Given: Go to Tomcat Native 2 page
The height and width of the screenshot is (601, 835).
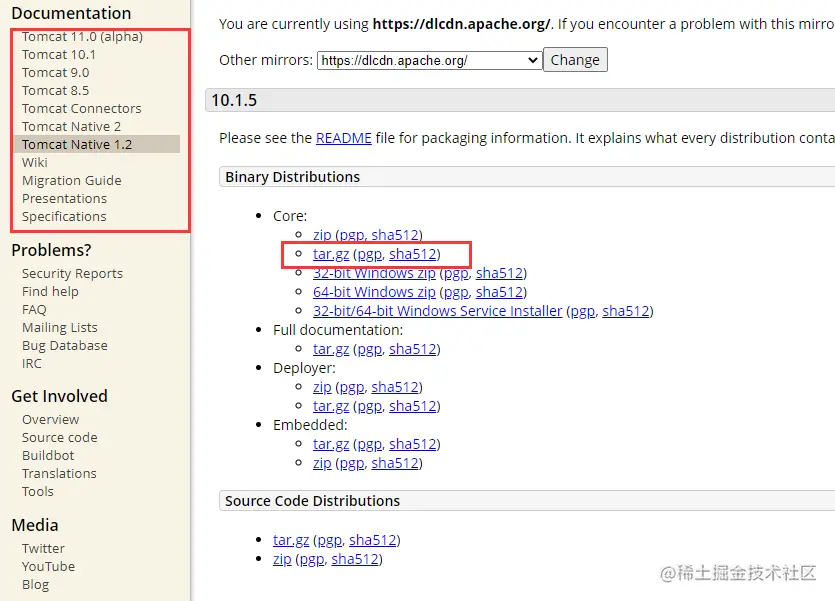Looking at the screenshot, I should tap(71, 127).
